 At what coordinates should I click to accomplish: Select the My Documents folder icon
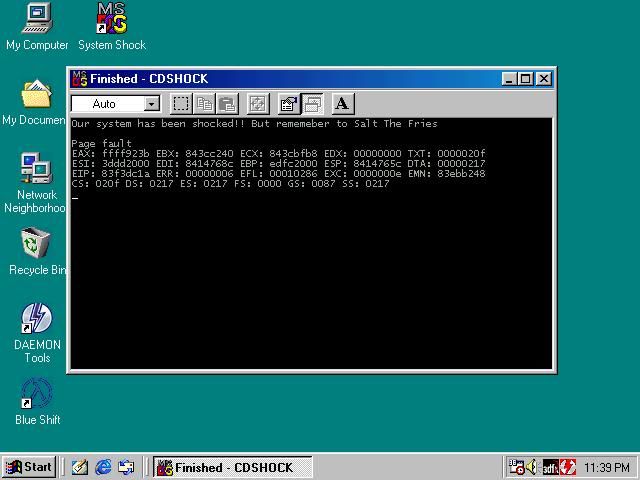pos(33,102)
